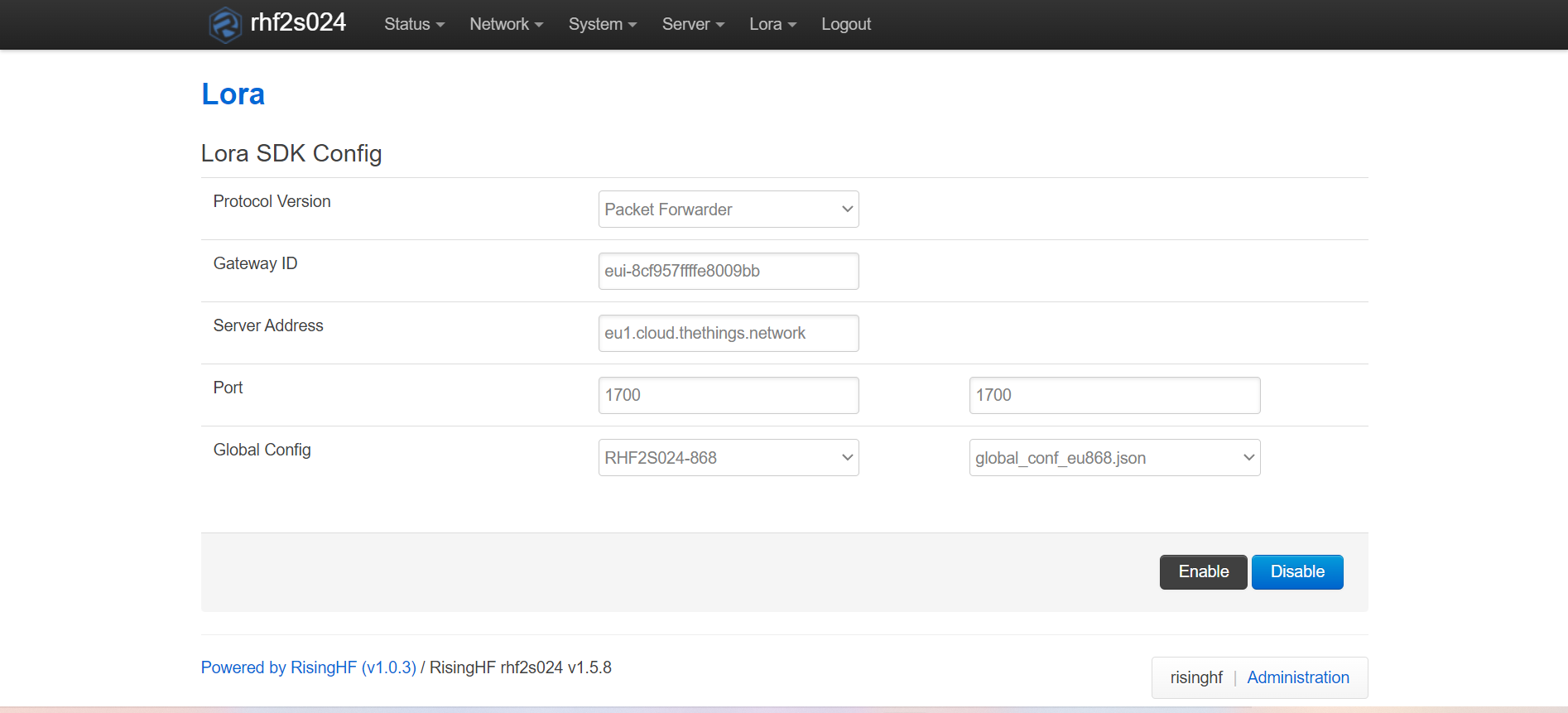The height and width of the screenshot is (713, 1568).
Task: Click the rhf2s024 brand title
Action: (x=298, y=22)
